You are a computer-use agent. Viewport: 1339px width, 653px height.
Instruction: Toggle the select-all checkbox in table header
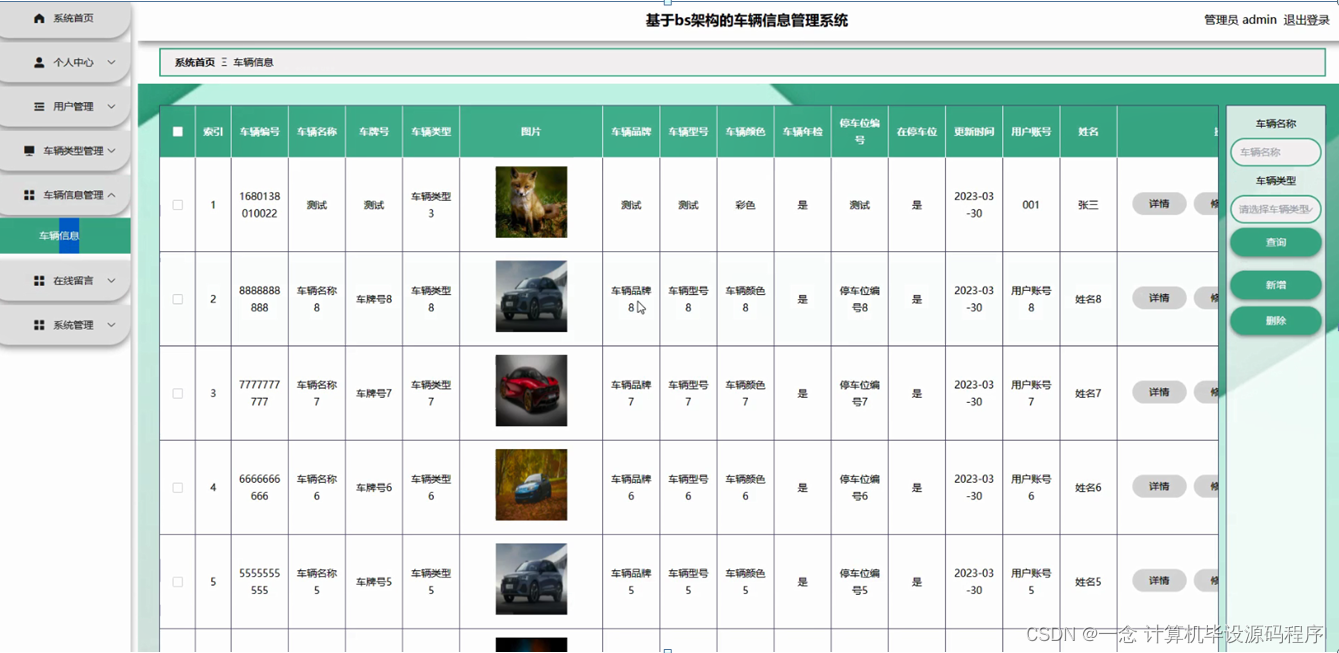point(178,132)
